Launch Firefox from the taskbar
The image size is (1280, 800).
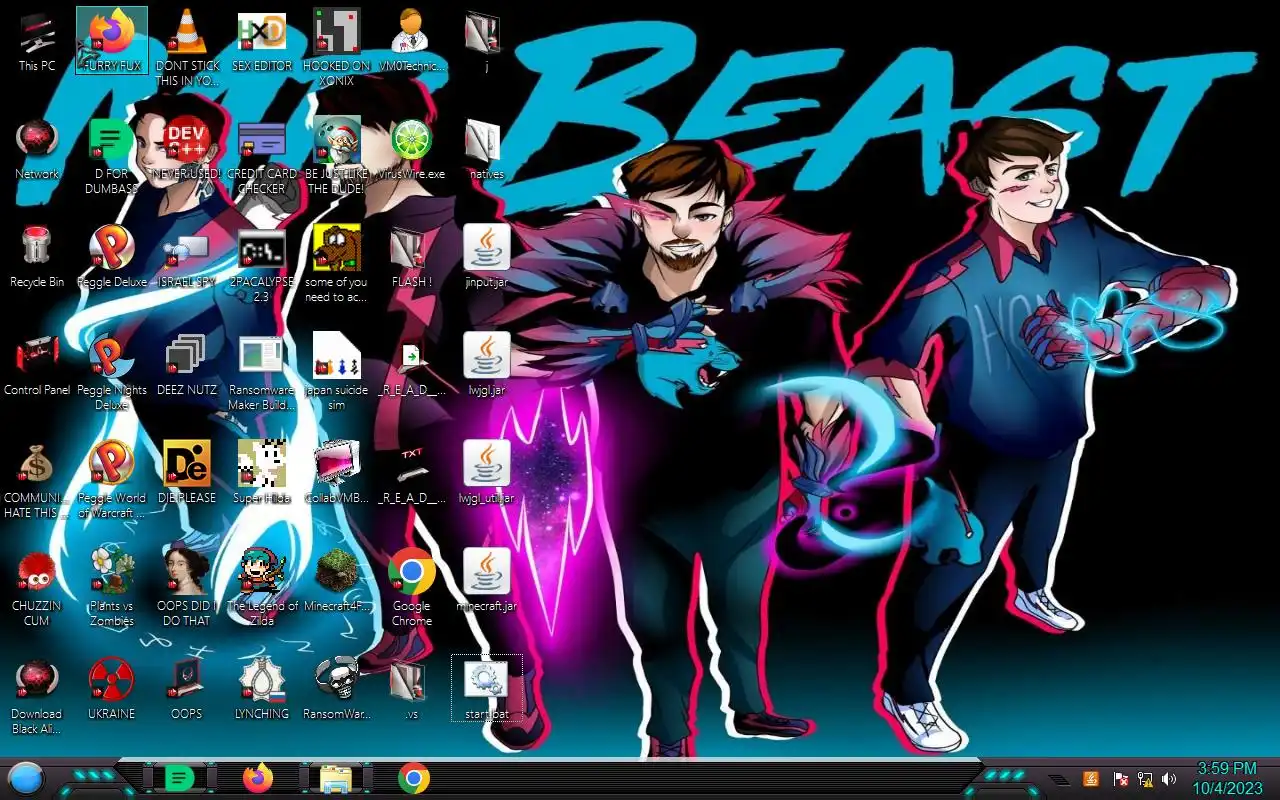[x=258, y=778]
